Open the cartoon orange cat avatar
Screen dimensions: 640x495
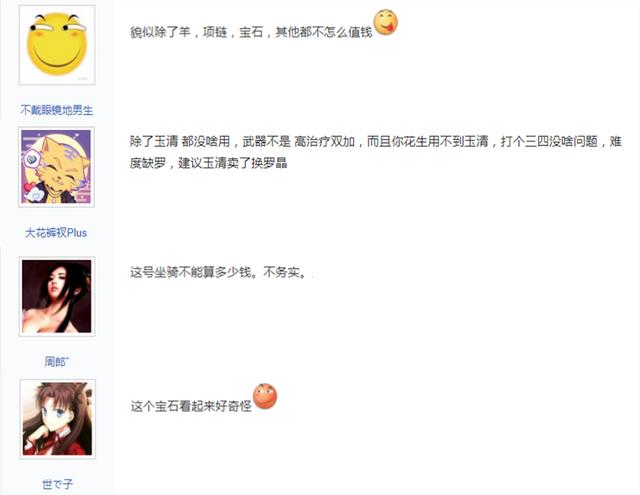tap(56, 167)
